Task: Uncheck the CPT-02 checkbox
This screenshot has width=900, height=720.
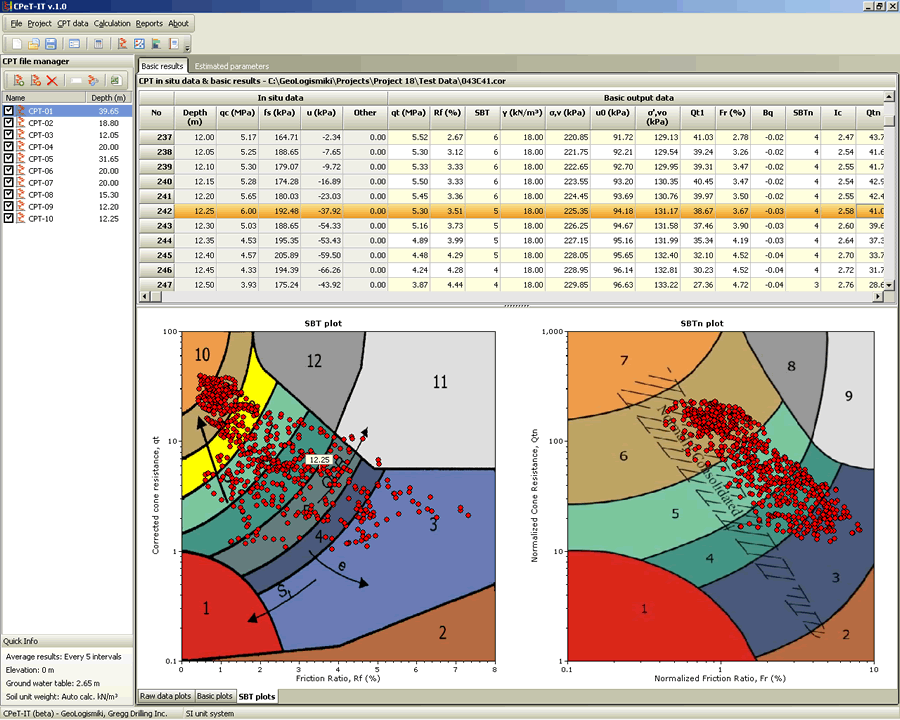Action: [x=10, y=123]
